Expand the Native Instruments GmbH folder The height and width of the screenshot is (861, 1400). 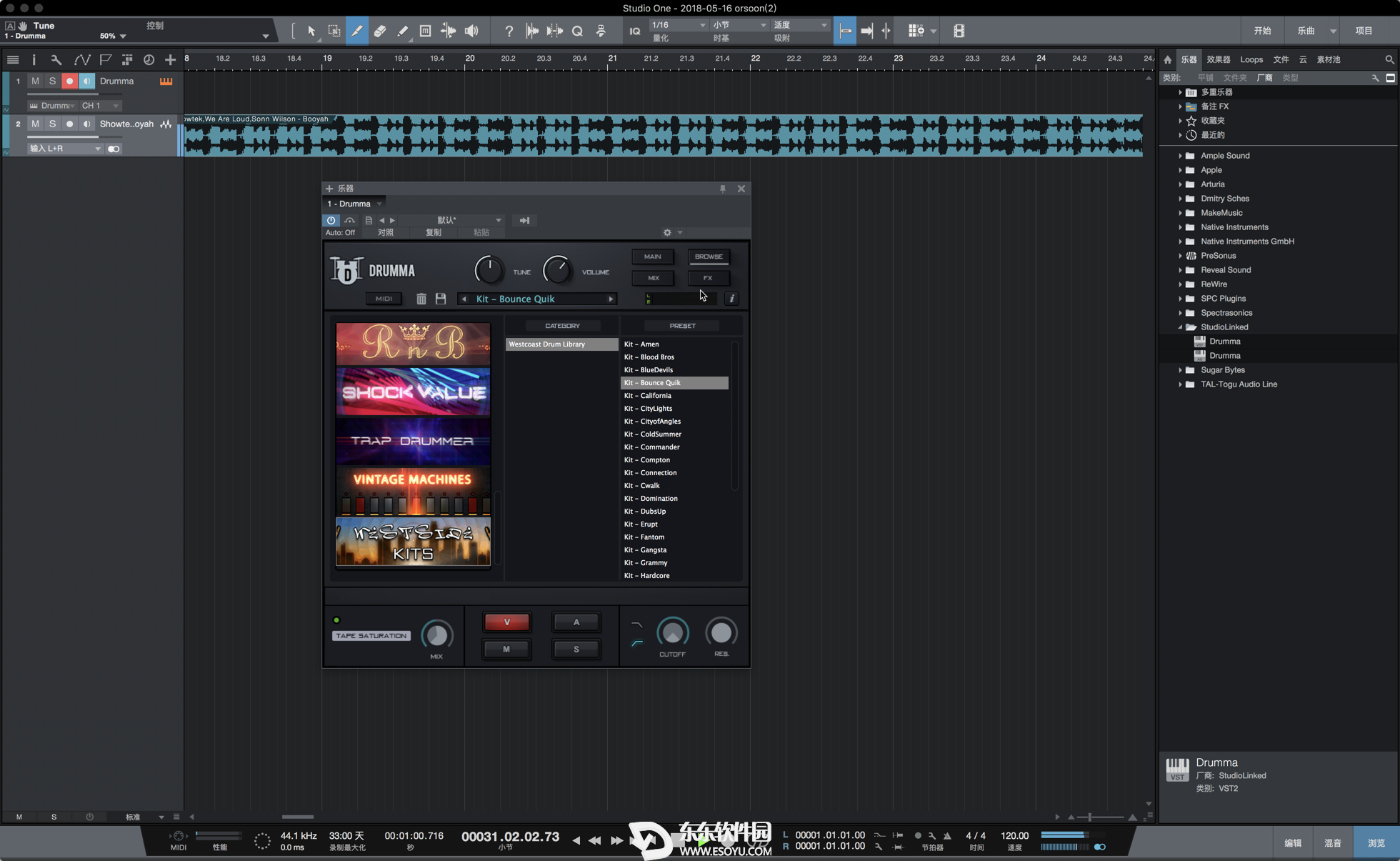click(x=1179, y=241)
